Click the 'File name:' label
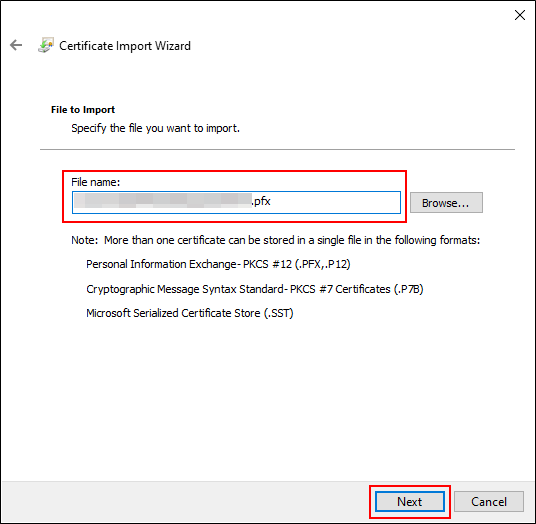Viewport: 536px width, 524px height. pos(95,182)
